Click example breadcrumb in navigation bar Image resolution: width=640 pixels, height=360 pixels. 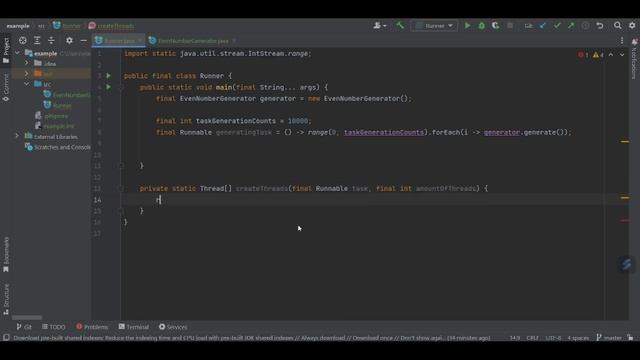[18, 26]
